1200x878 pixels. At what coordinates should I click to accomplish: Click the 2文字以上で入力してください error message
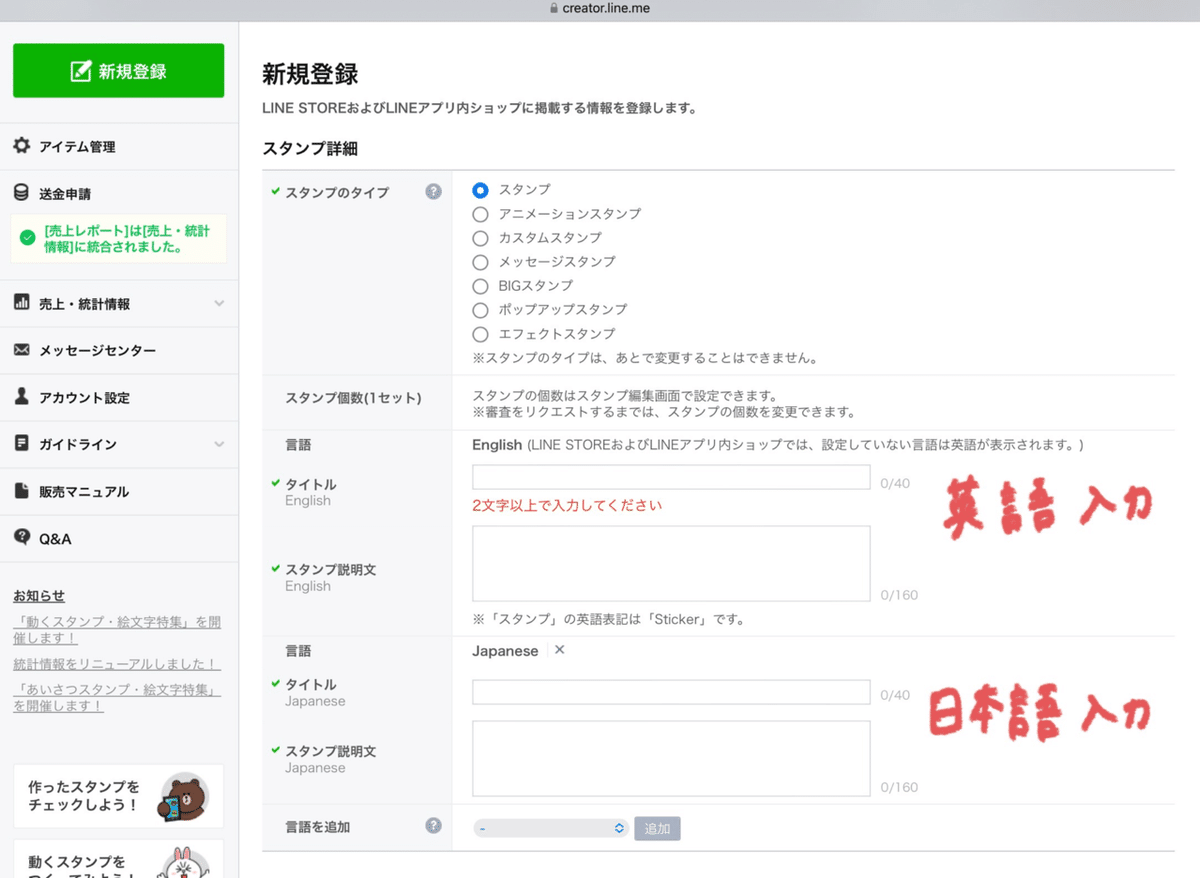567,506
